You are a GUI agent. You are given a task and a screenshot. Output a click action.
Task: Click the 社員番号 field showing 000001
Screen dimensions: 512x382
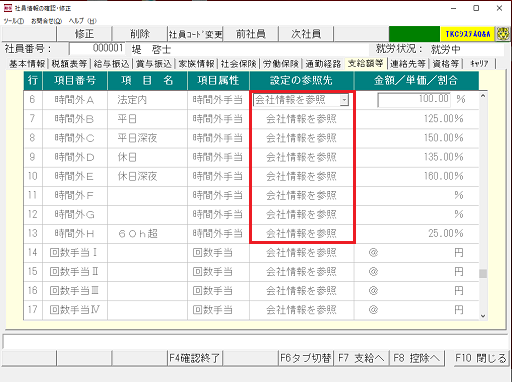coord(97,48)
